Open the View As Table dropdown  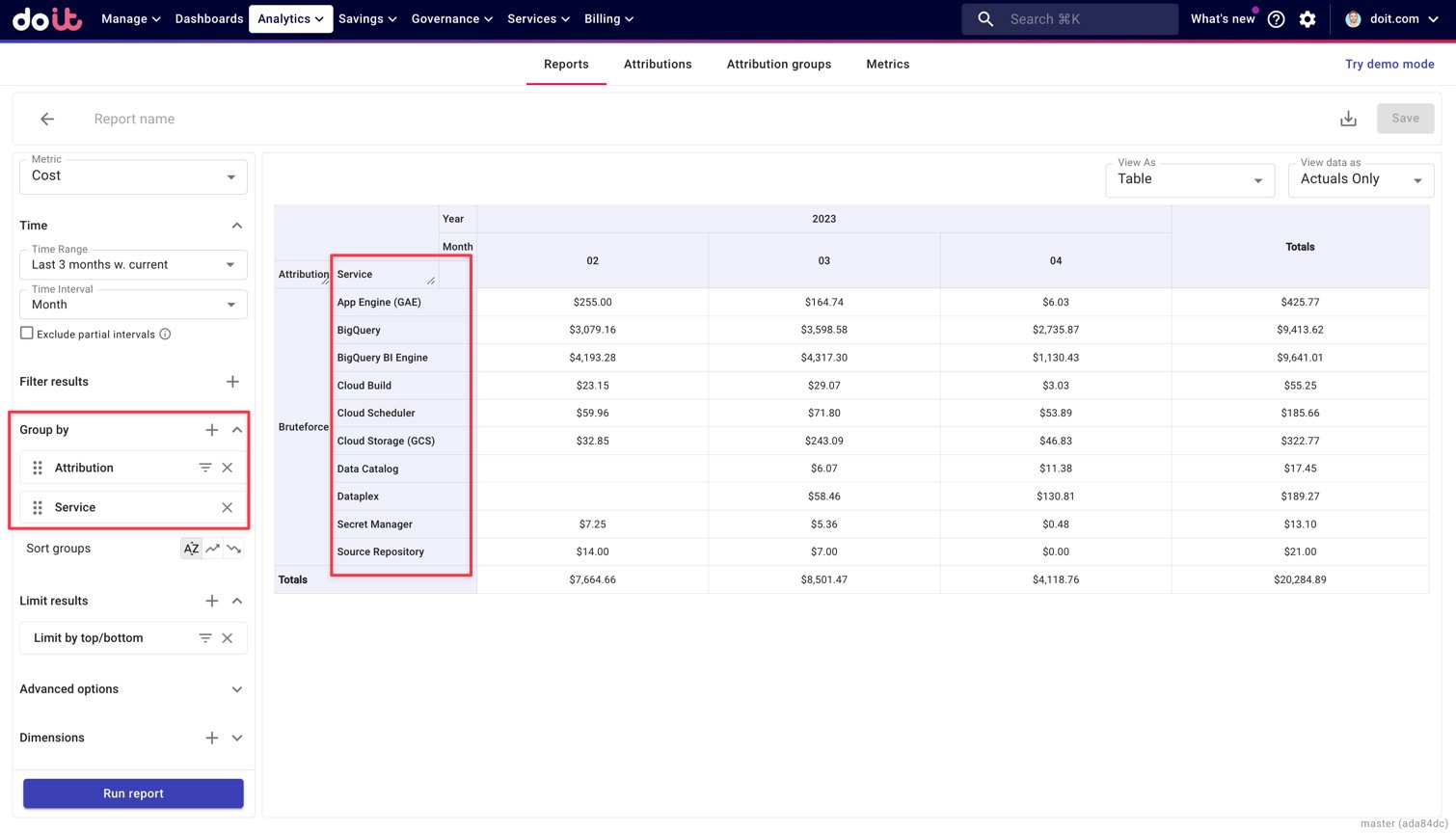(1189, 179)
